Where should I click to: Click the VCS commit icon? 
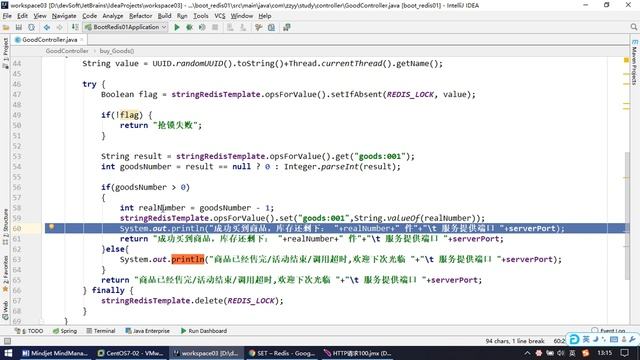(243, 27)
